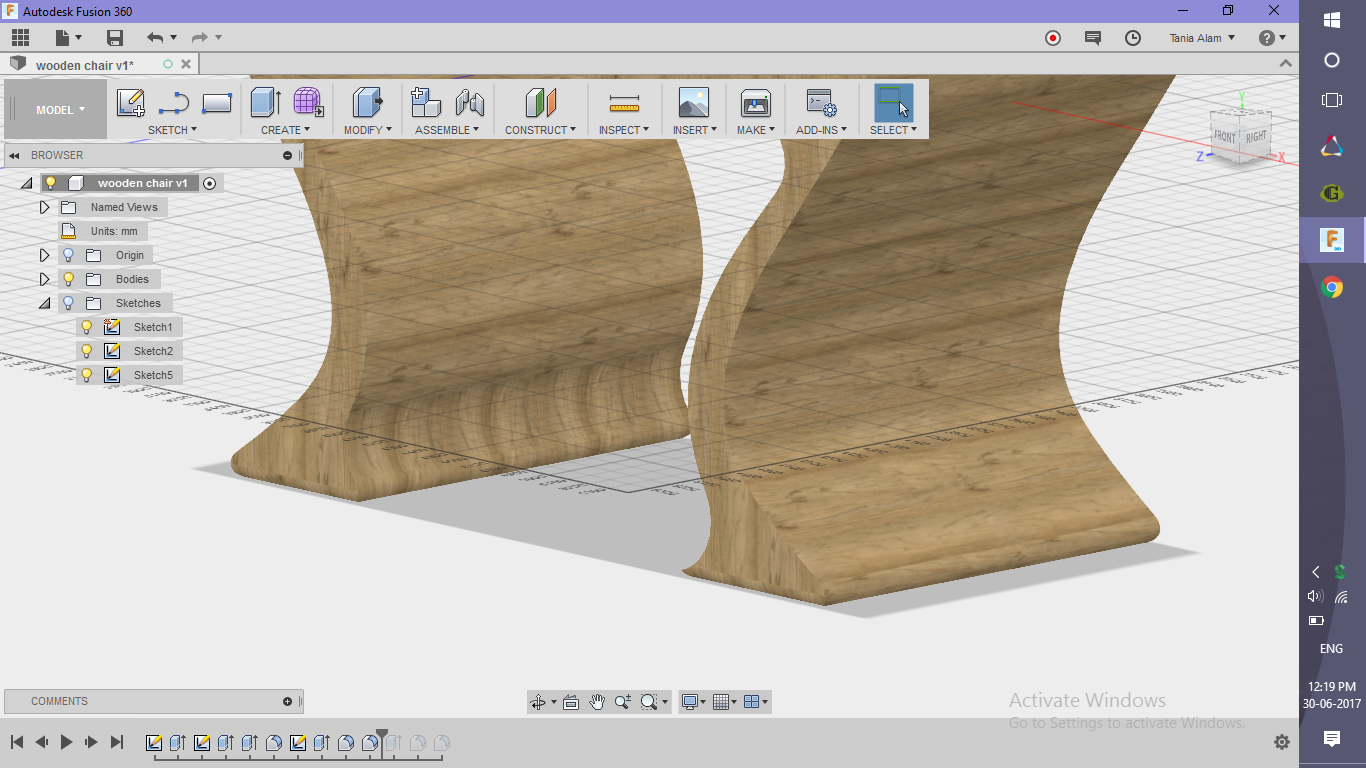This screenshot has width=1366, height=768.
Task: Open Display Settings monitor dropdown
Action: pyautogui.click(x=694, y=702)
